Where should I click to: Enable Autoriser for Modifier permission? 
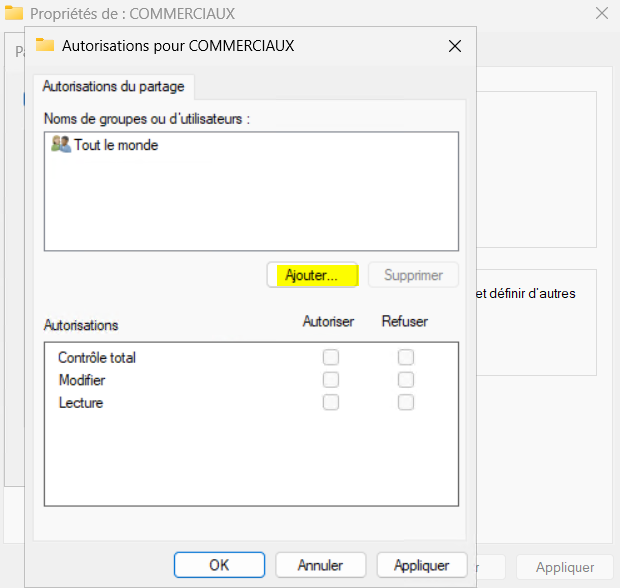(x=331, y=380)
